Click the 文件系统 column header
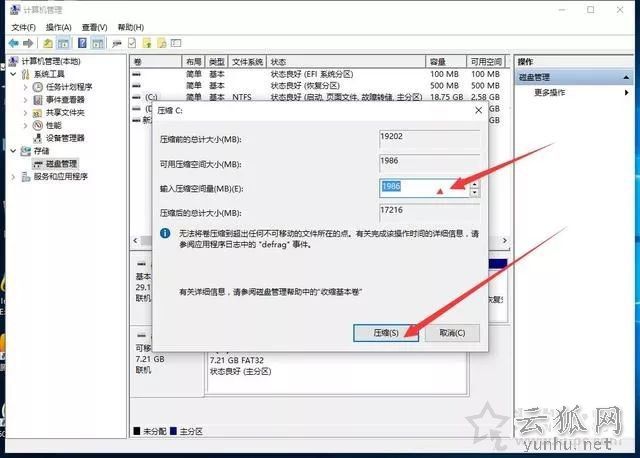This screenshot has width=640, height=458. click(x=247, y=62)
